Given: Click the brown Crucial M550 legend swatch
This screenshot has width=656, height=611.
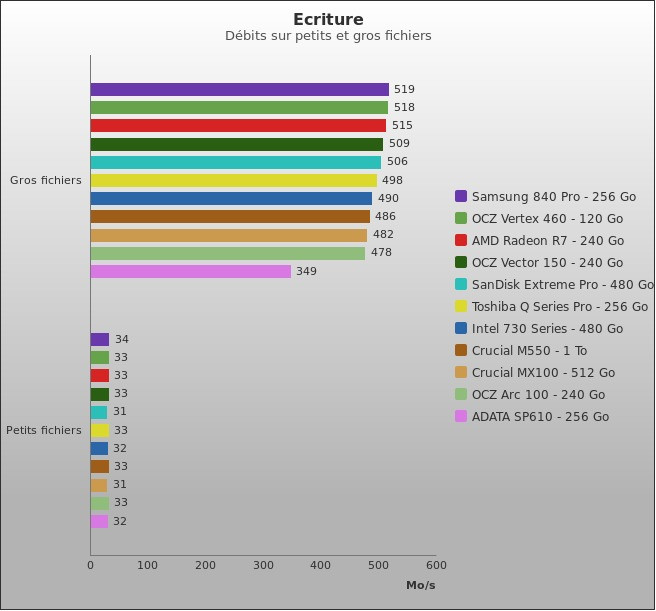Looking at the screenshot, I should point(461,350).
